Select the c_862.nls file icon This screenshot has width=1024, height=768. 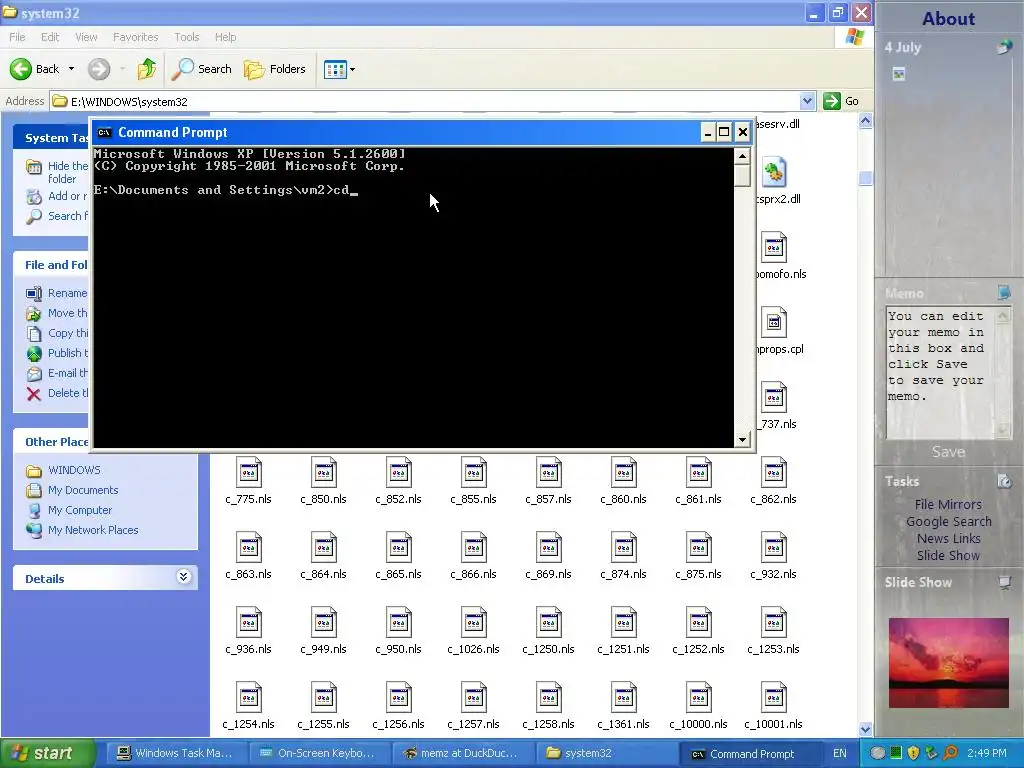click(x=774, y=472)
